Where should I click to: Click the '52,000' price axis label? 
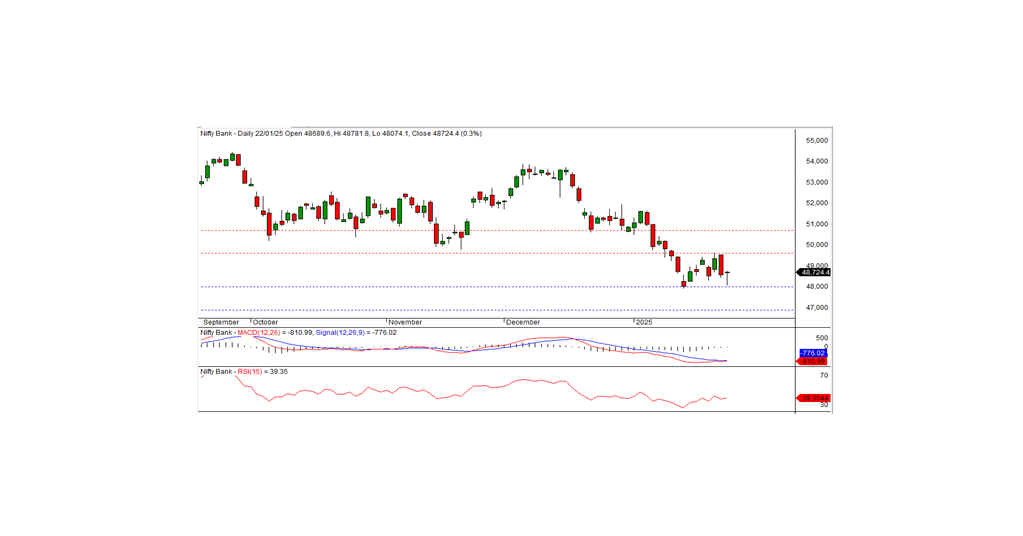pos(817,203)
